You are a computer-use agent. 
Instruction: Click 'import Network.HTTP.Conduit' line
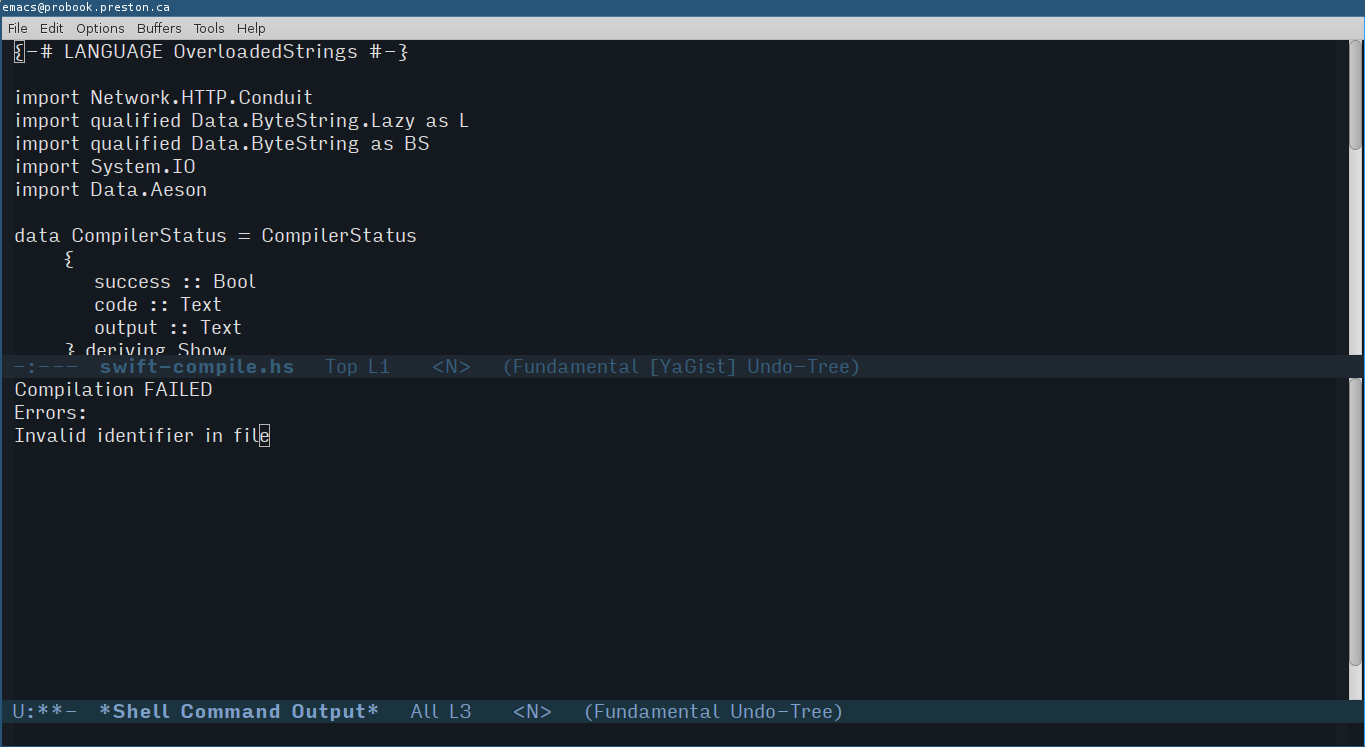[x=163, y=98]
